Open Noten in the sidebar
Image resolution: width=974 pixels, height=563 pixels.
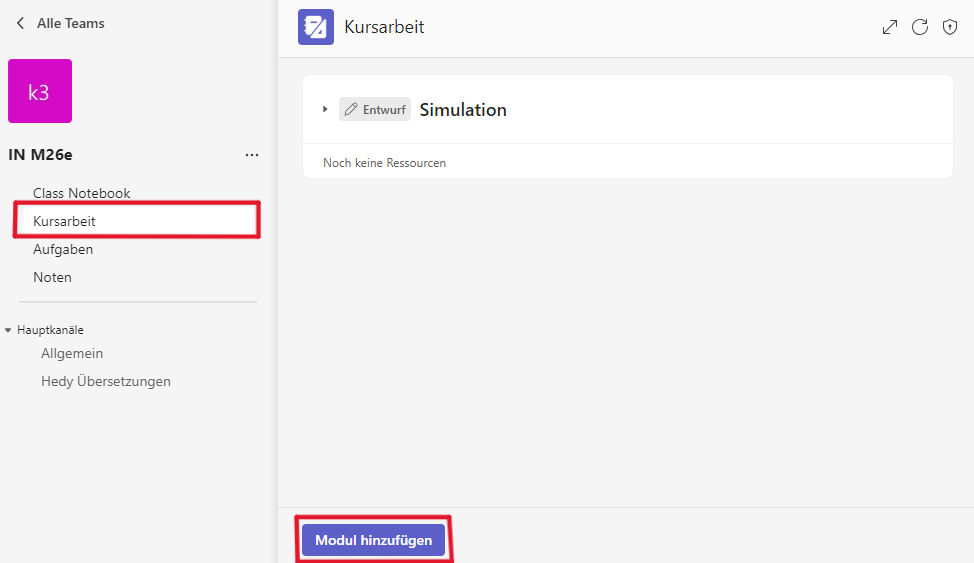(x=52, y=277)
